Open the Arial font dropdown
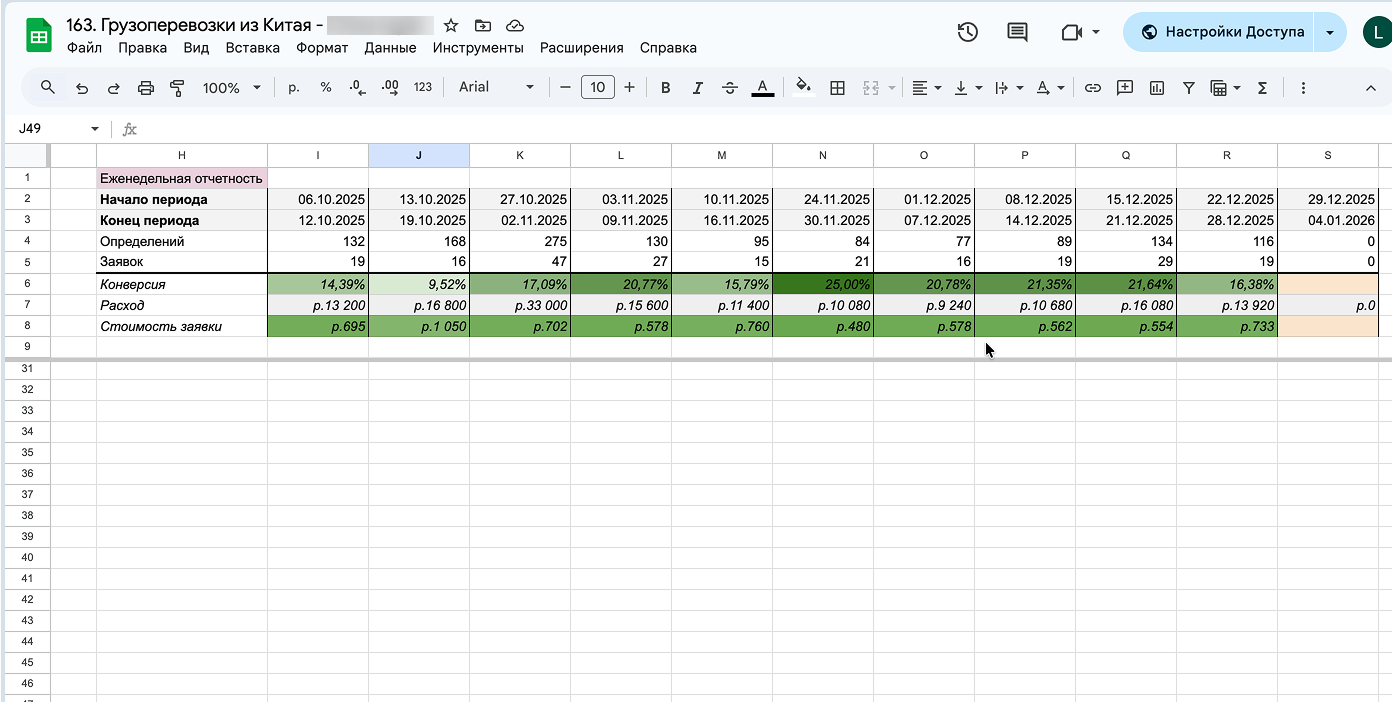 (x=496, y=88)
